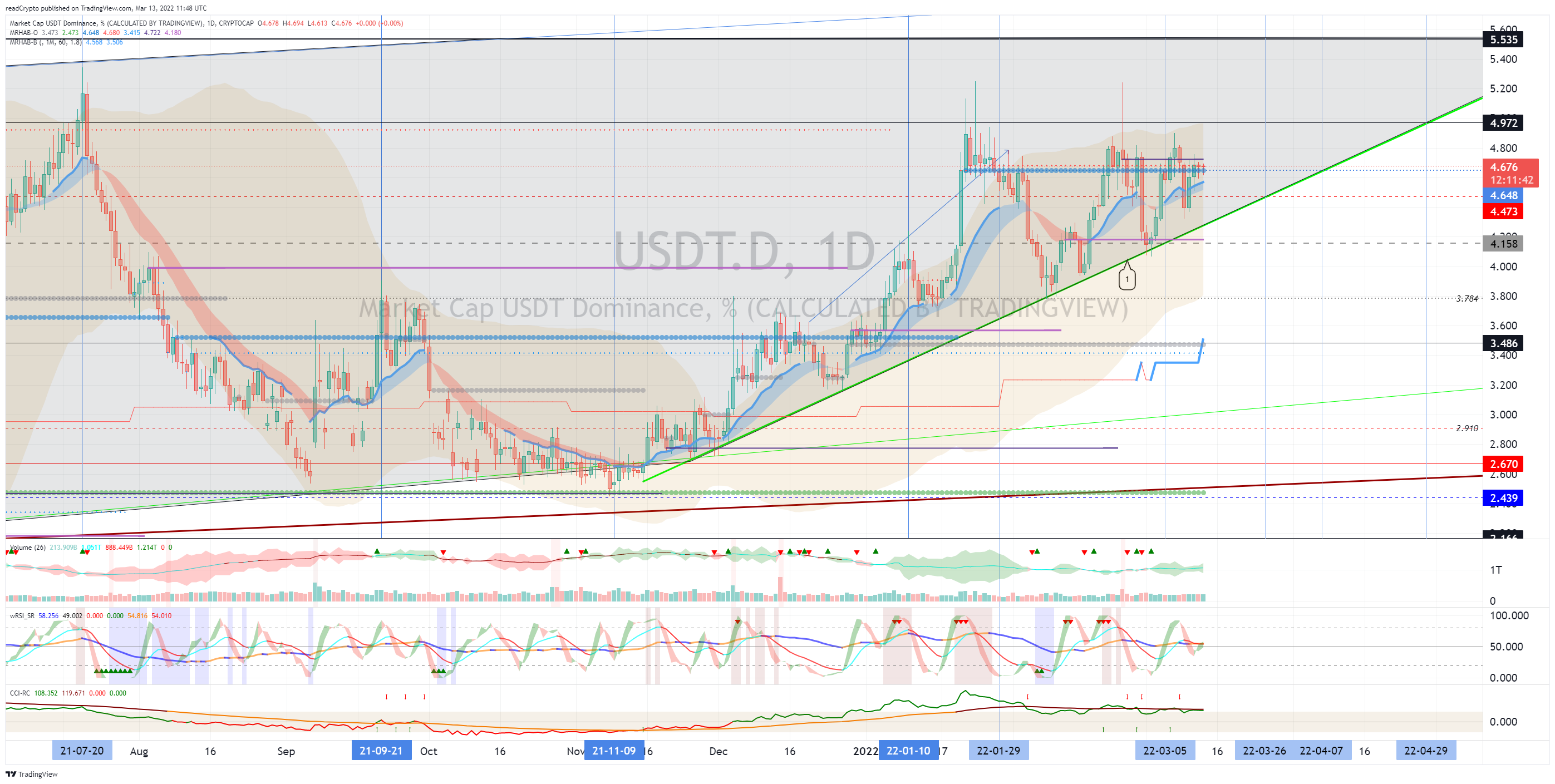
Task: Click the callout bubble labeled 1
Action: pyautogui.click(x=1126, y=278)
